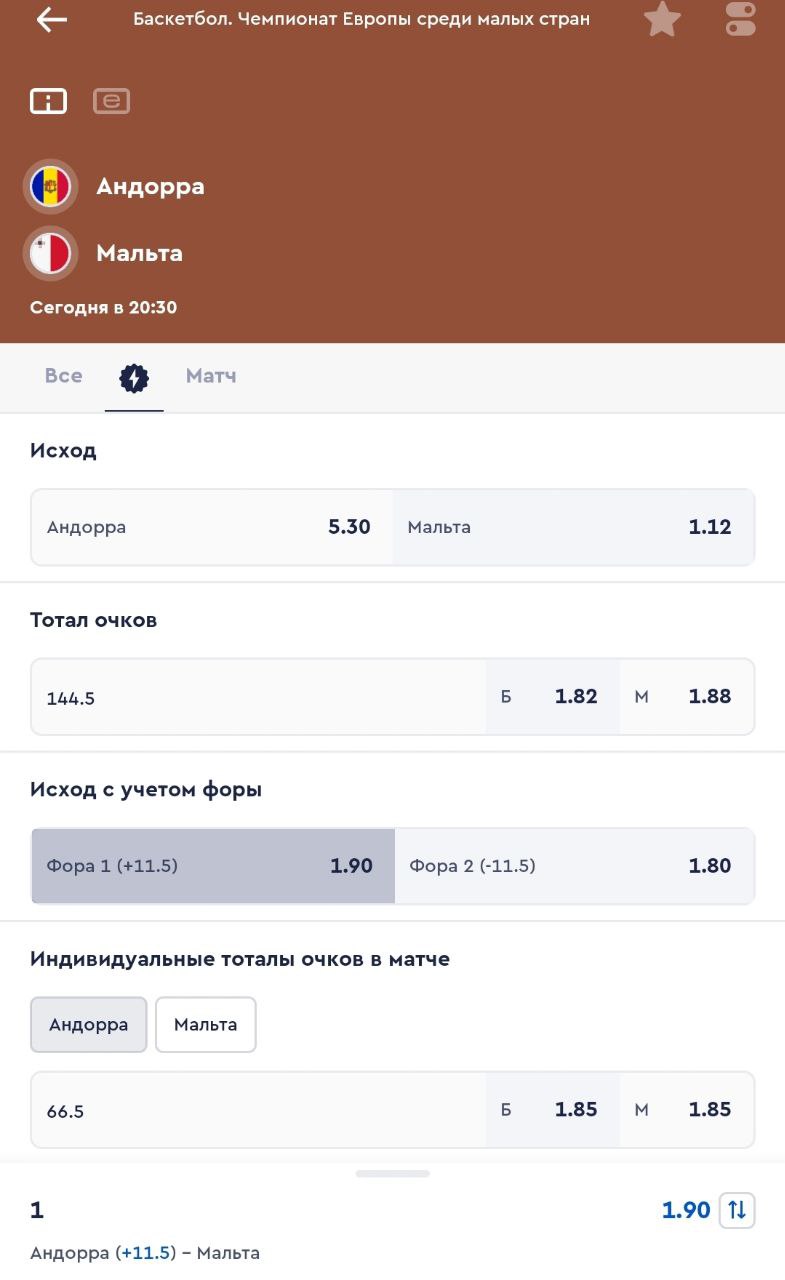Screen dimensions: 785x1280
Task: Switch to the lightning quick-bets tab
Action: click(134, 377)
